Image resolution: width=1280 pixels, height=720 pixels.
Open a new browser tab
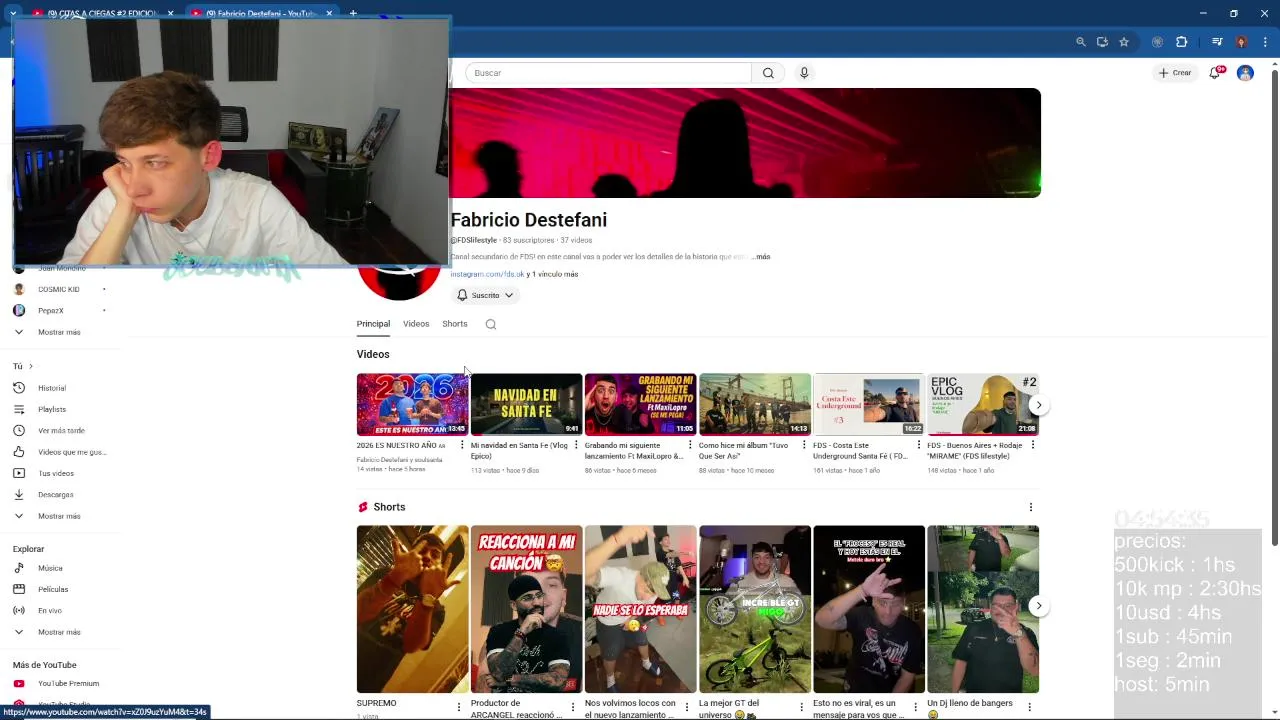353,14
